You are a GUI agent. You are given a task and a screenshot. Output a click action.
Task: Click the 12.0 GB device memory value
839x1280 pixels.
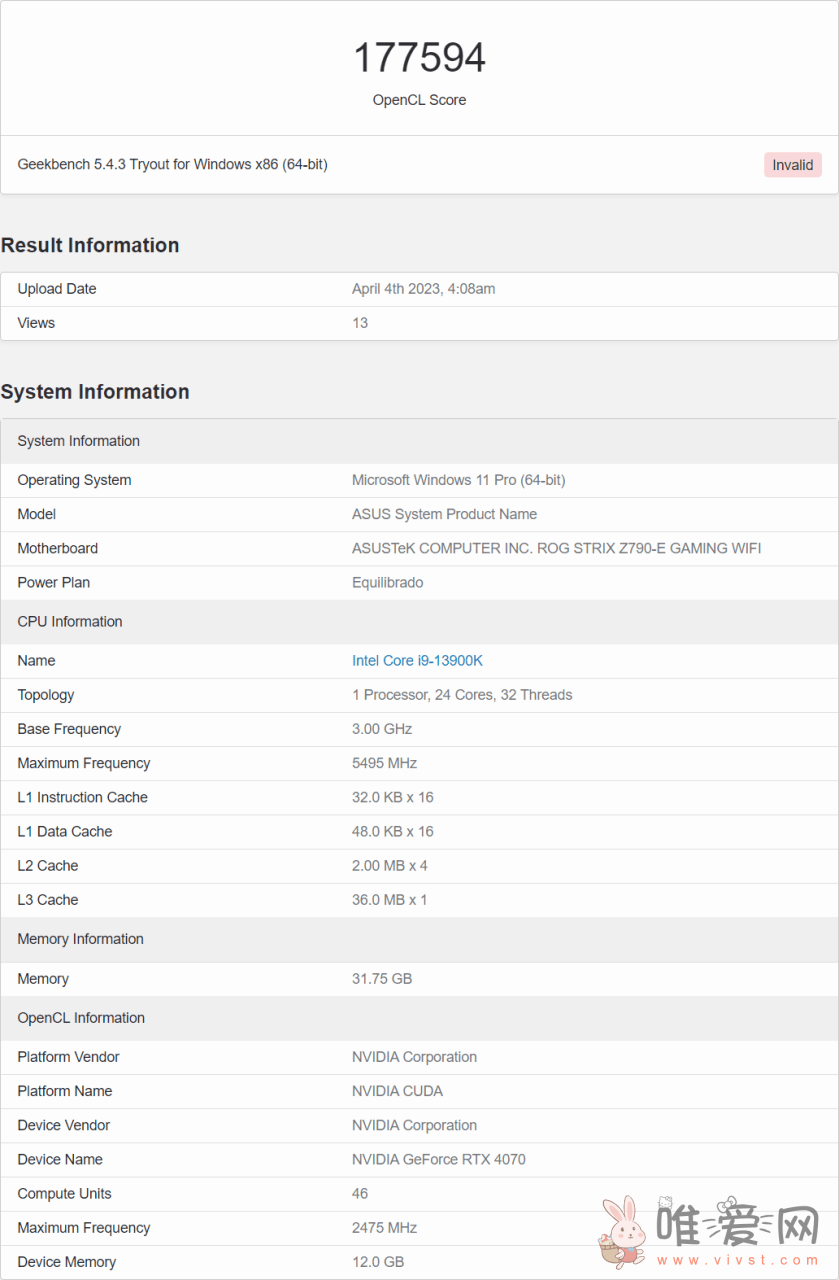[378, 1262]
